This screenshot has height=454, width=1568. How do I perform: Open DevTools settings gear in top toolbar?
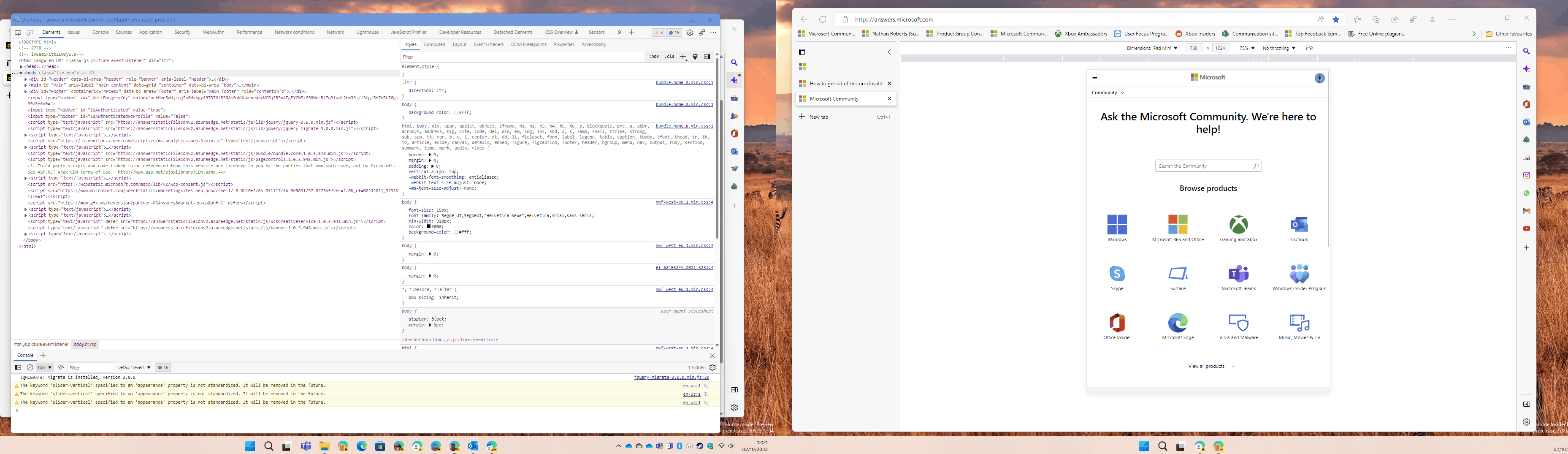[x=690, y=33]
